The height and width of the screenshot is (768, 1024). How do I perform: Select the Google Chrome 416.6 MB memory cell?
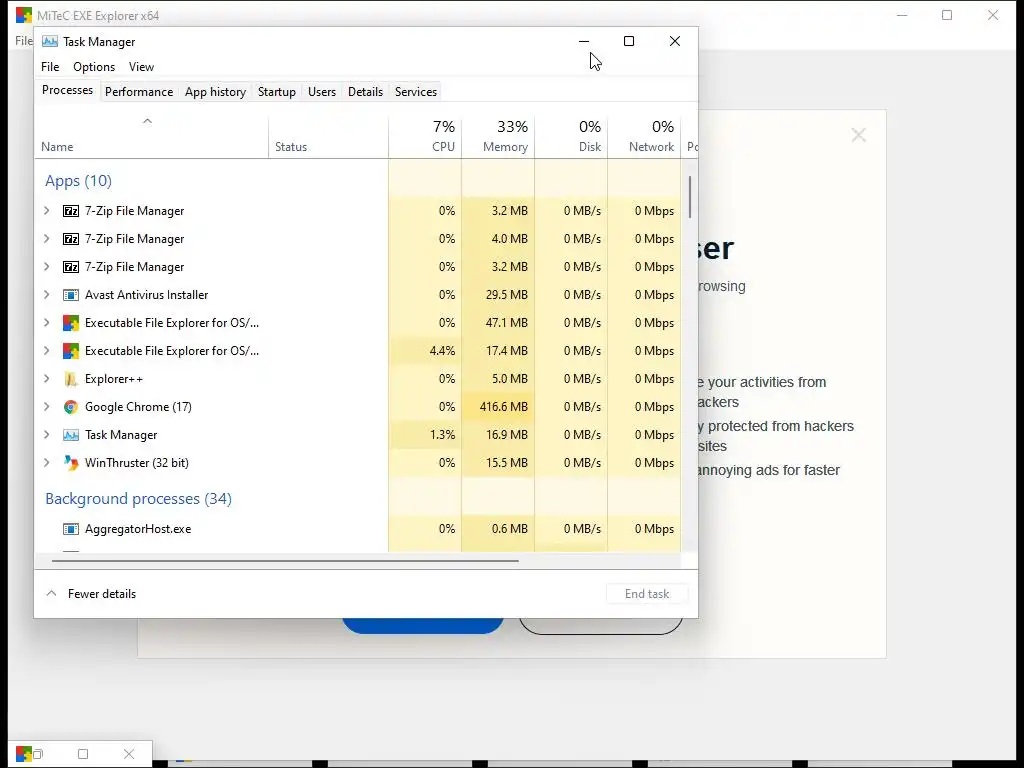498,407
